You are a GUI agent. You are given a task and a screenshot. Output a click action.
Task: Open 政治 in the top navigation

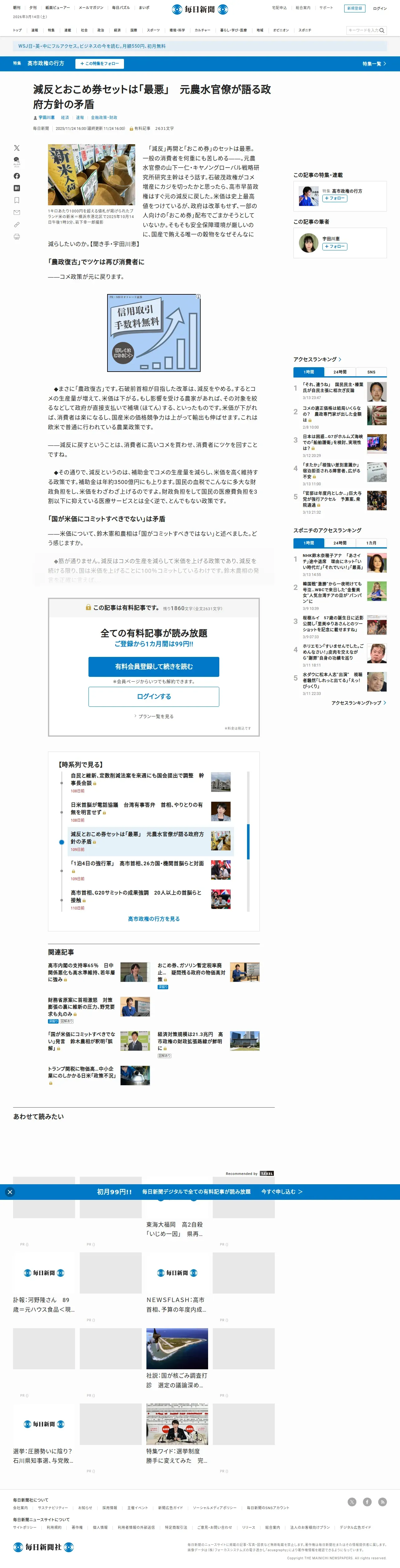point(100,30)
